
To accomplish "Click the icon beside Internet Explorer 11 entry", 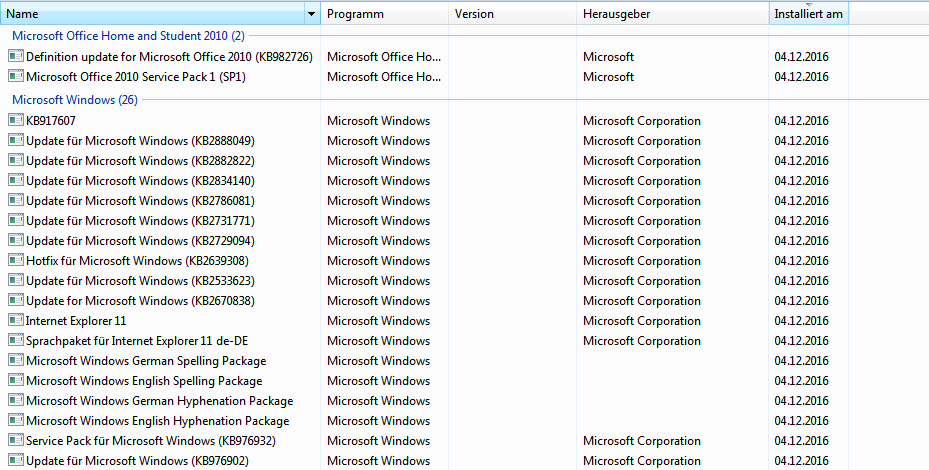I will [x=16, y=321].
